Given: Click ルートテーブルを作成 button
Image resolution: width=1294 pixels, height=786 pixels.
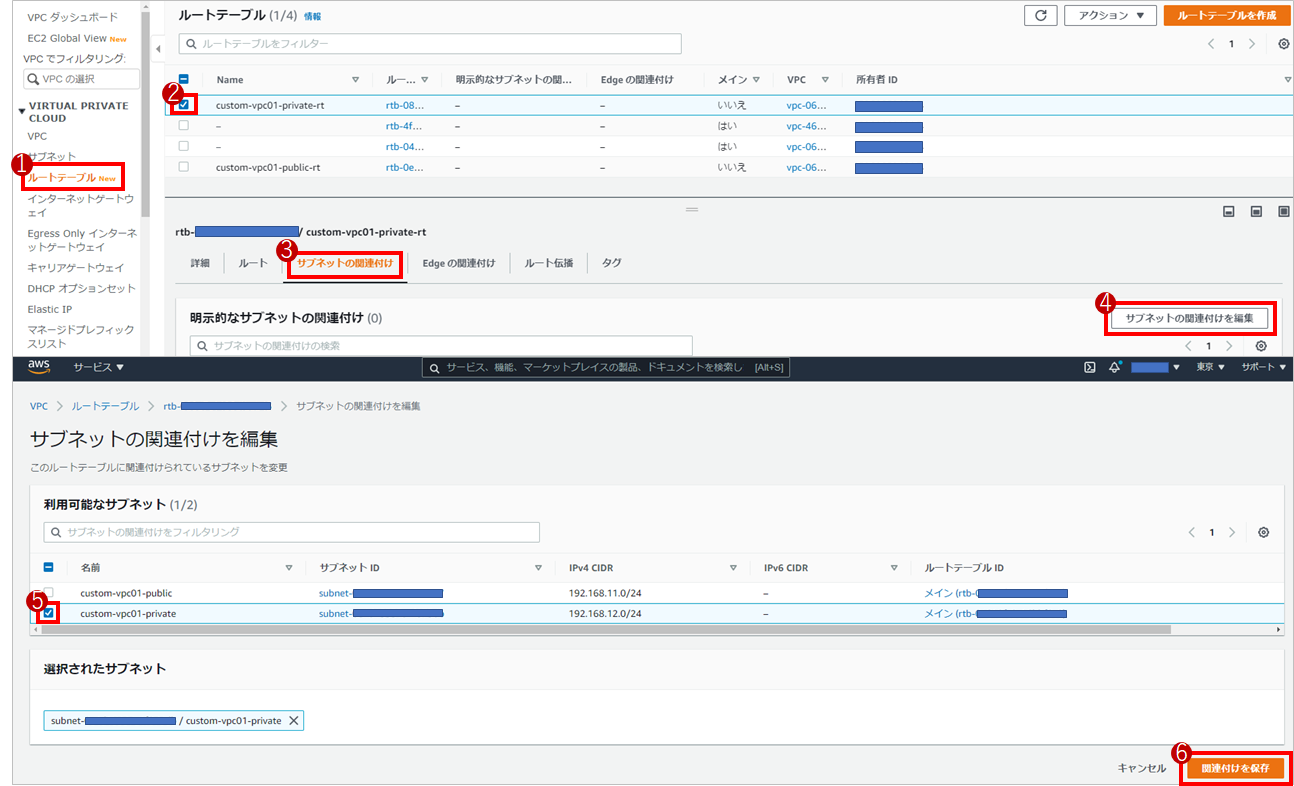Looking at the screenshot, I should pyautogui.click(x=1227, y=15).
